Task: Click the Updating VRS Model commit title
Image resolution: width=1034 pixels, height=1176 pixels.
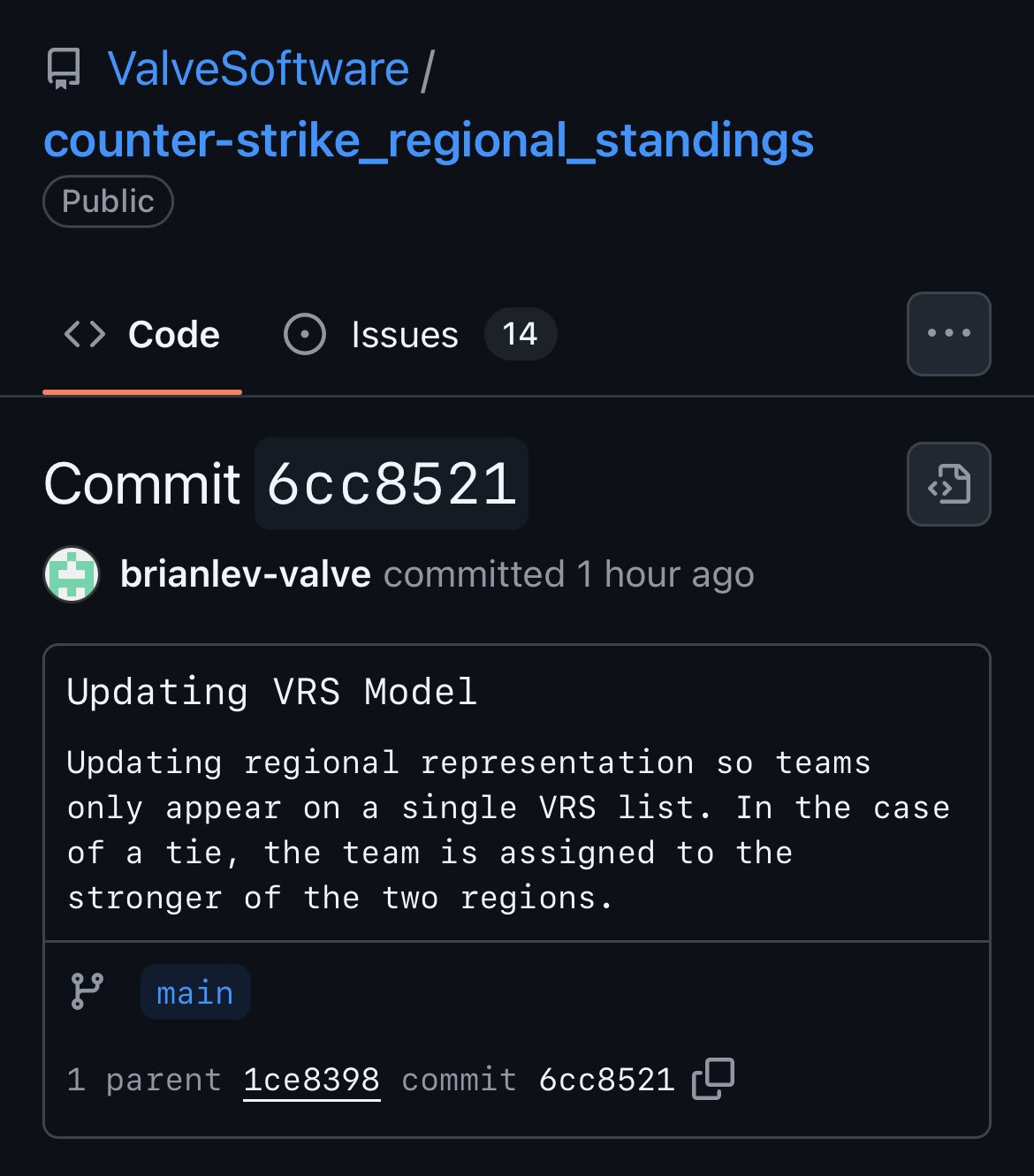Action: tap(272, 692)
